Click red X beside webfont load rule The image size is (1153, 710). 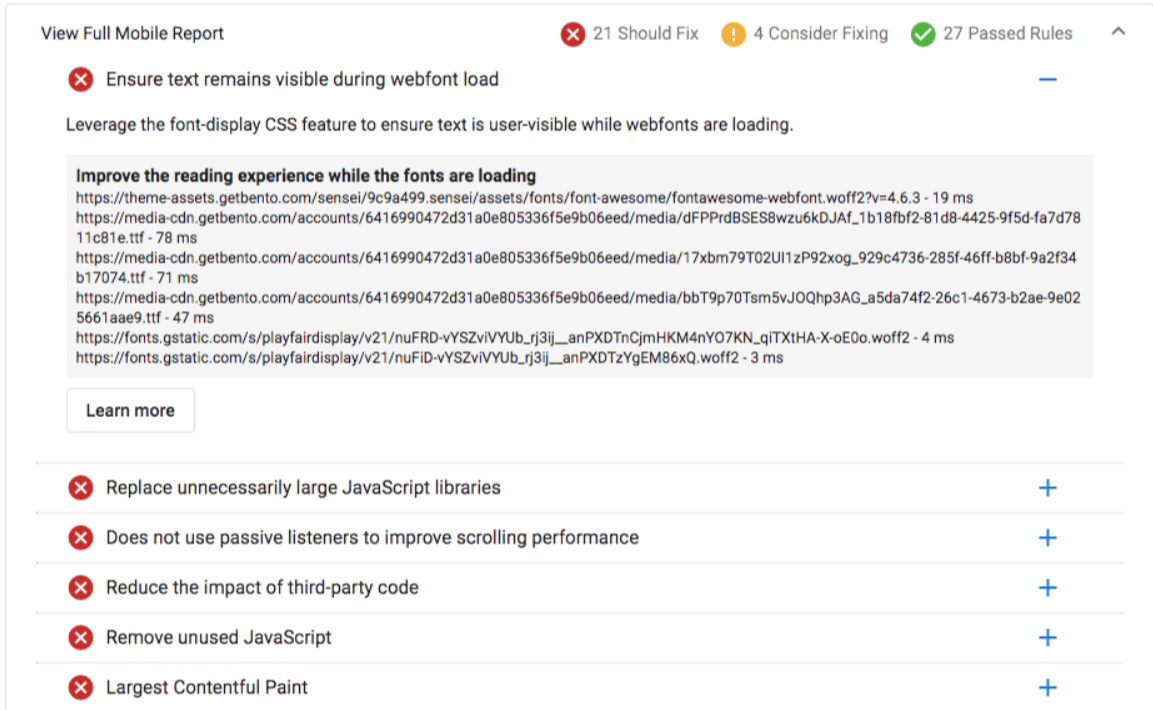(81, 79)
